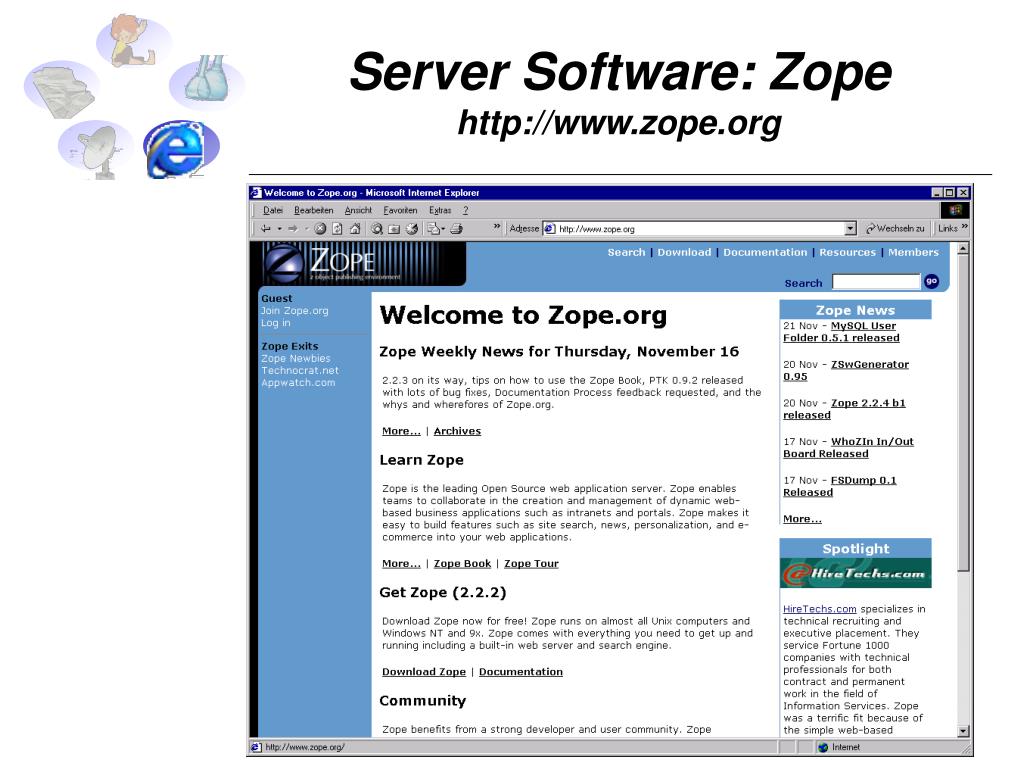Open the Archives link

tap(457, 431)
